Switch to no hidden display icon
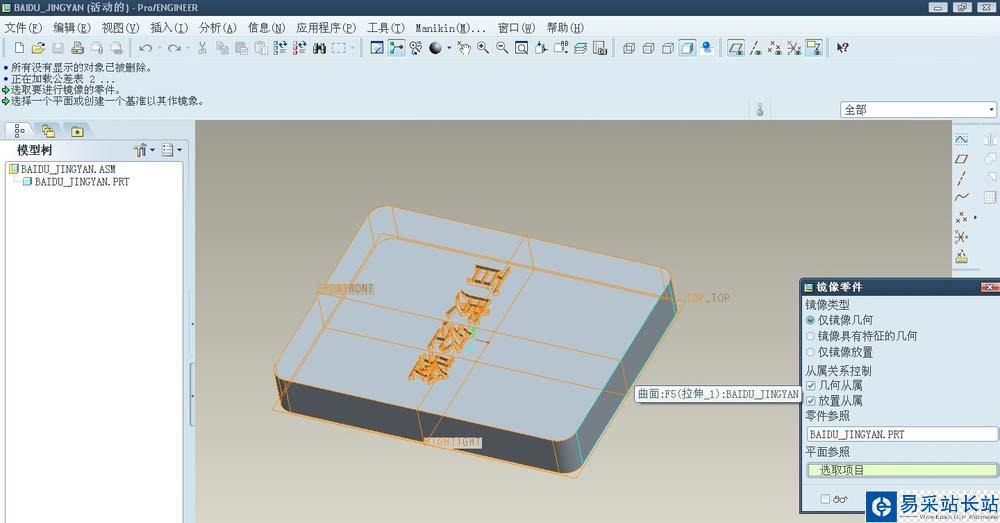The width and height of the screenshot is (1000, 523). click(x=668, y=48)
